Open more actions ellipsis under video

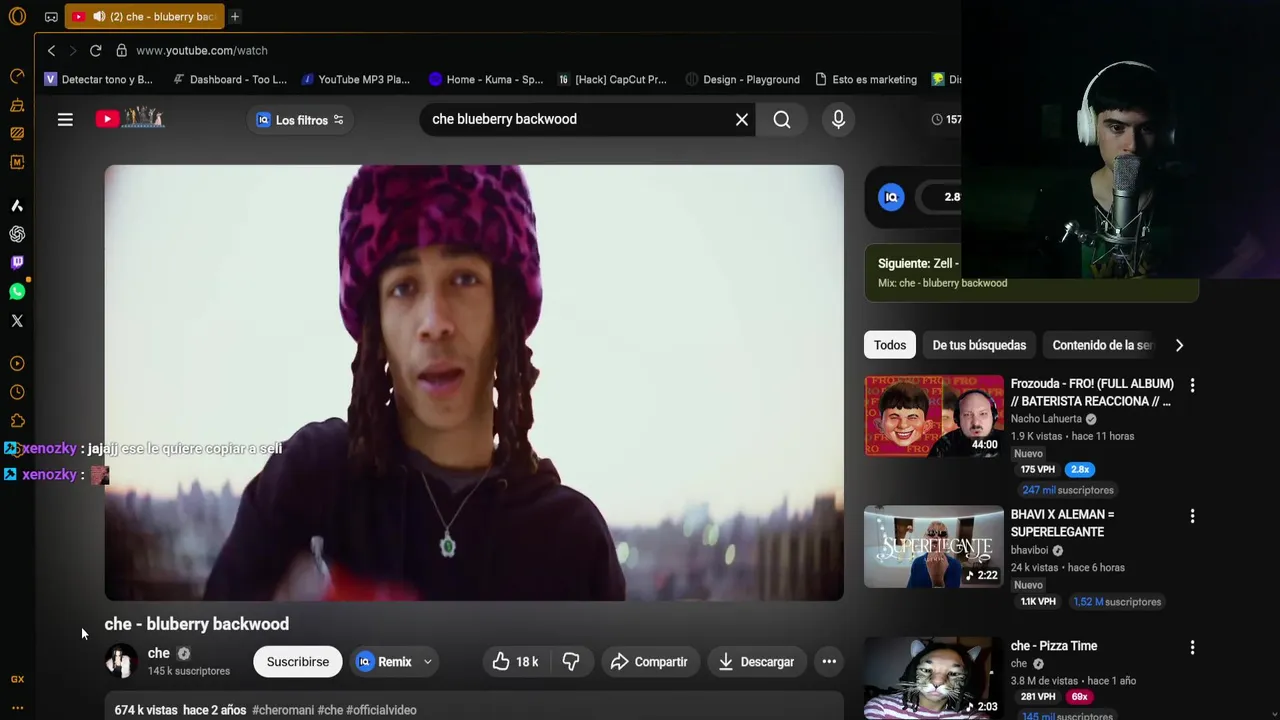pos(829,661)
